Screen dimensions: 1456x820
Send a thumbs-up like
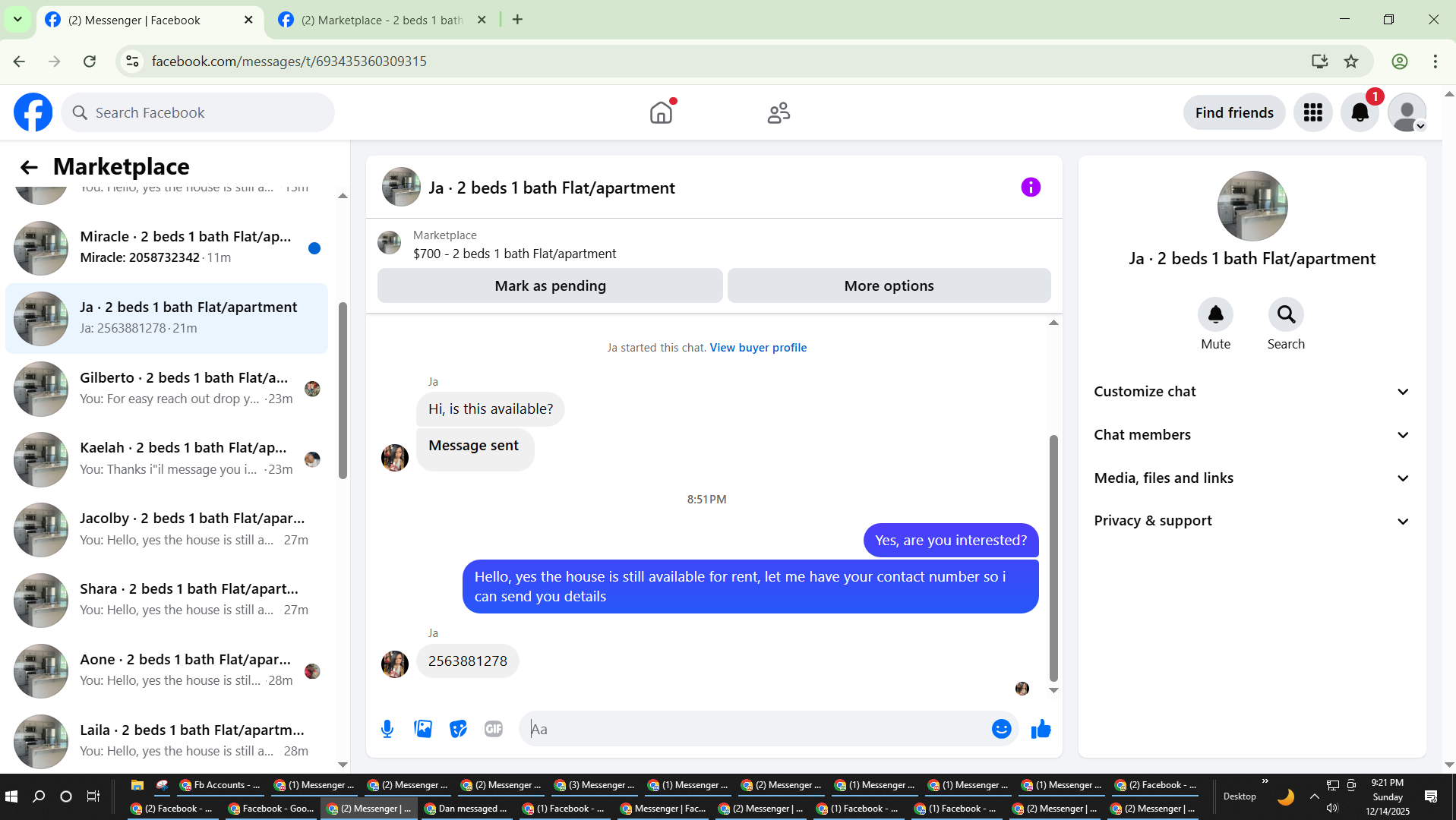pos(1041,729)
